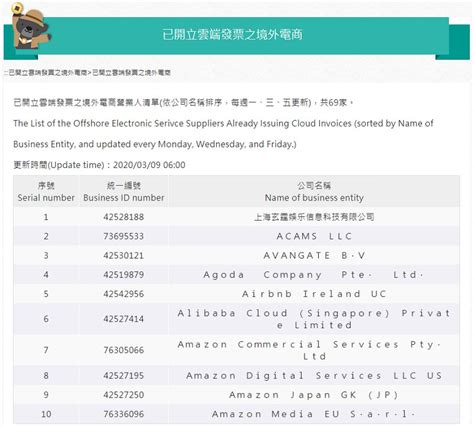Select Business ID 42527414

[x=124, y=319]
